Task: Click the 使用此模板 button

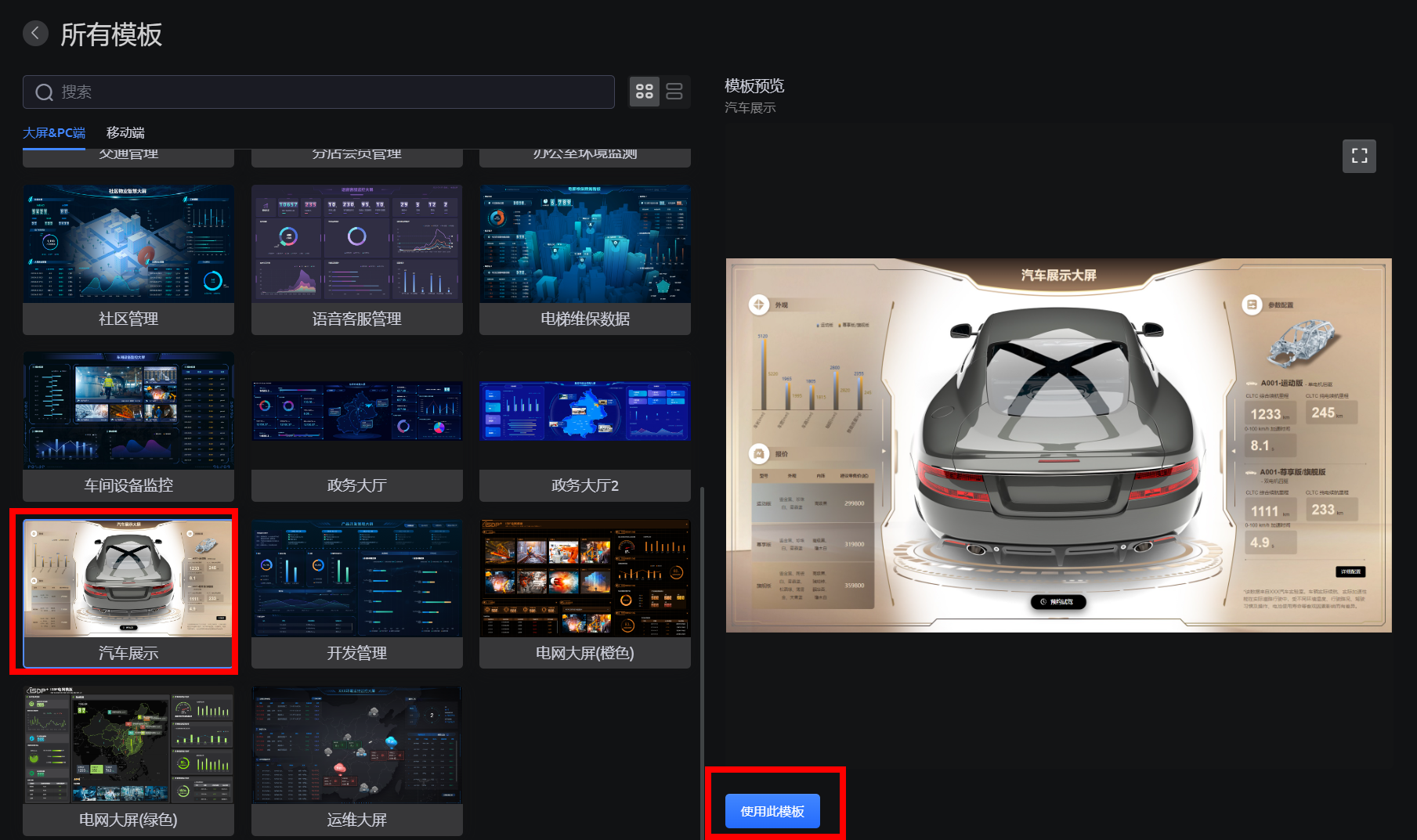Action: [x=772, y=811]
